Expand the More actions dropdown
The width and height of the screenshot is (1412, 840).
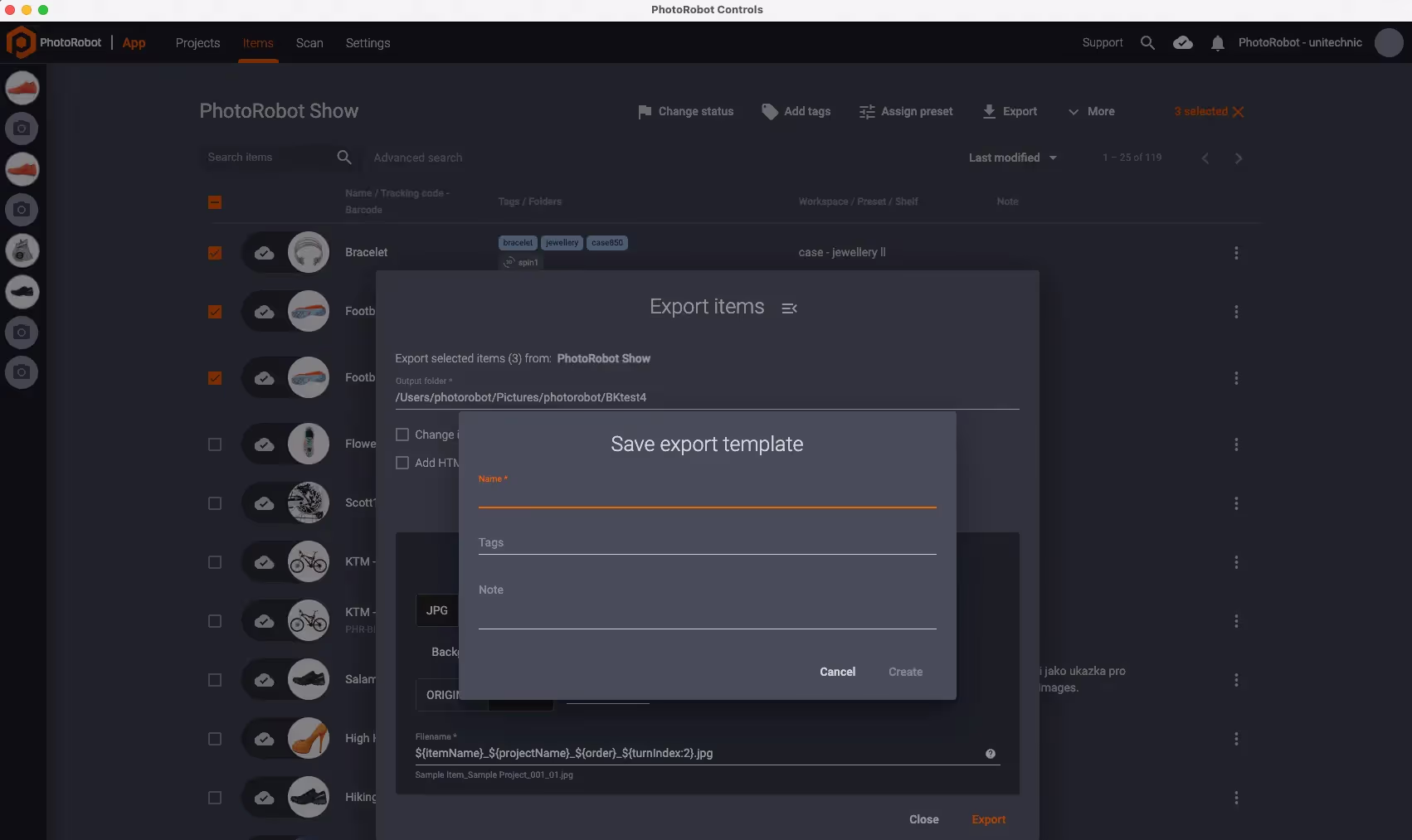tap(1092, 111)
